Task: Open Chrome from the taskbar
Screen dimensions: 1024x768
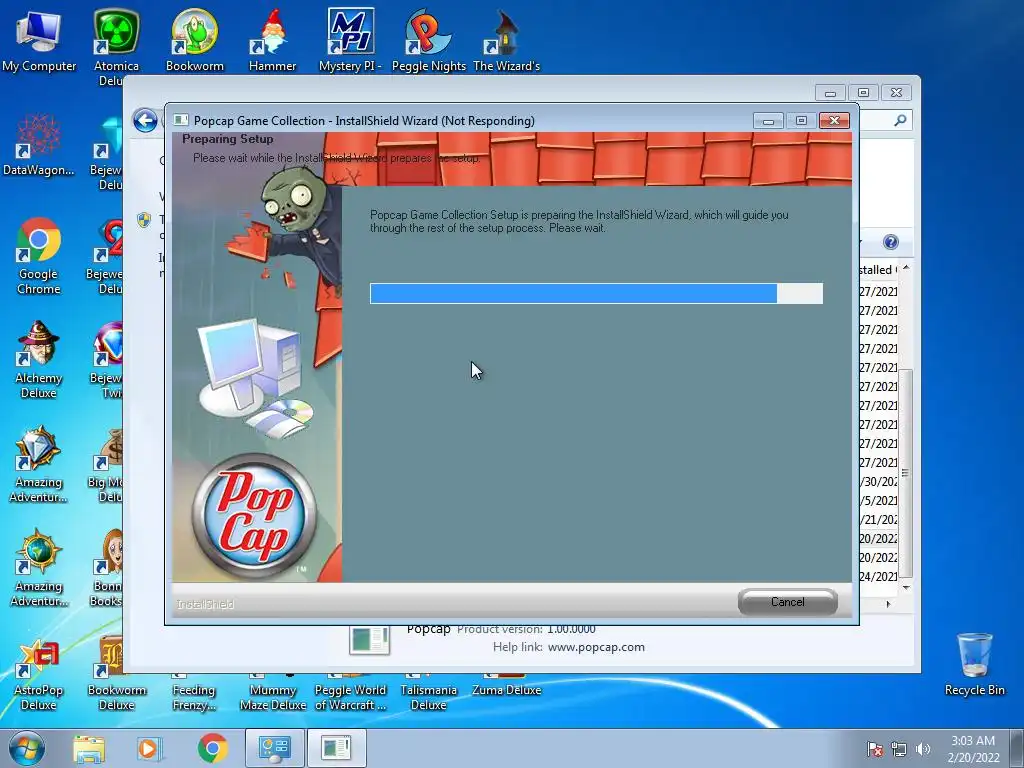Action: (x=212, y=748)
